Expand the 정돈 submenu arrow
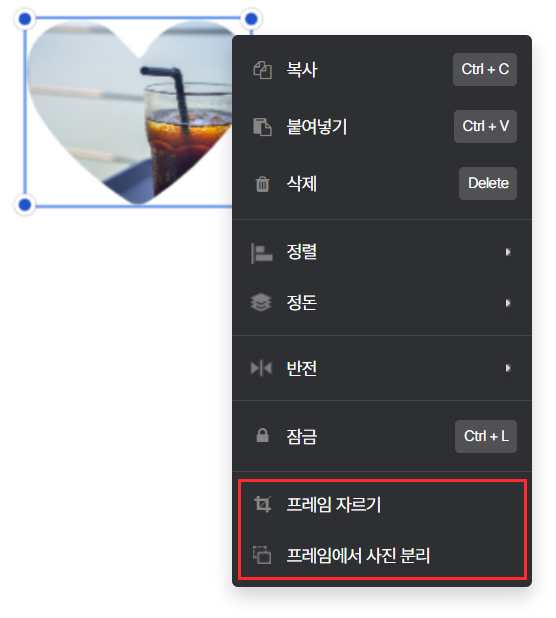Image resolution: width=556 pixels, height=618 pixels. (508, 303)
